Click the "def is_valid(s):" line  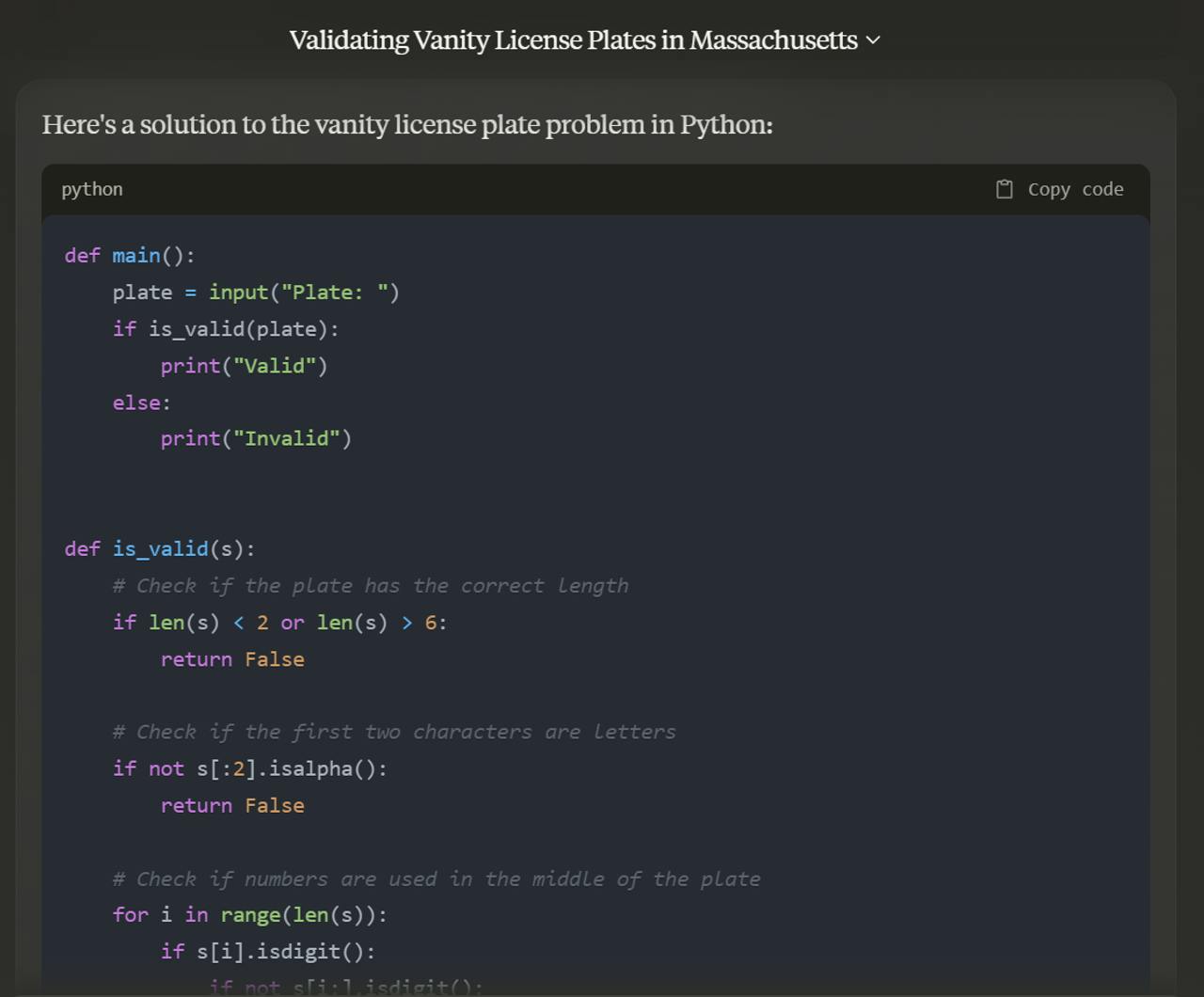[x=160, y=548]
